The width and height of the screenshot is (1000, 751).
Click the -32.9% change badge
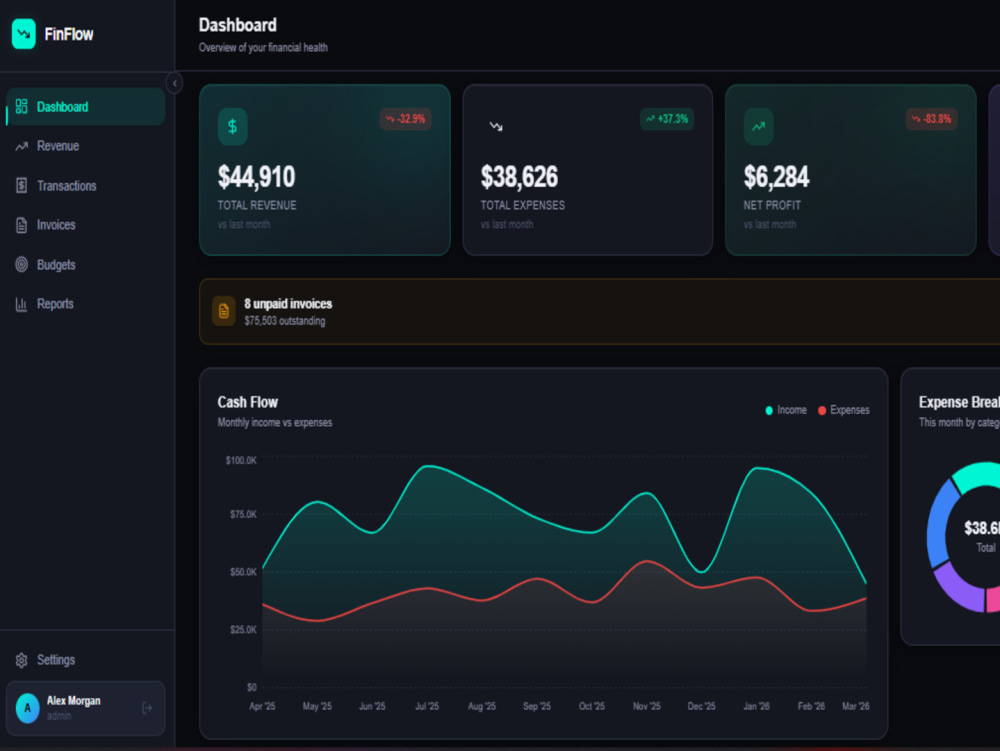tap(406, 119)
